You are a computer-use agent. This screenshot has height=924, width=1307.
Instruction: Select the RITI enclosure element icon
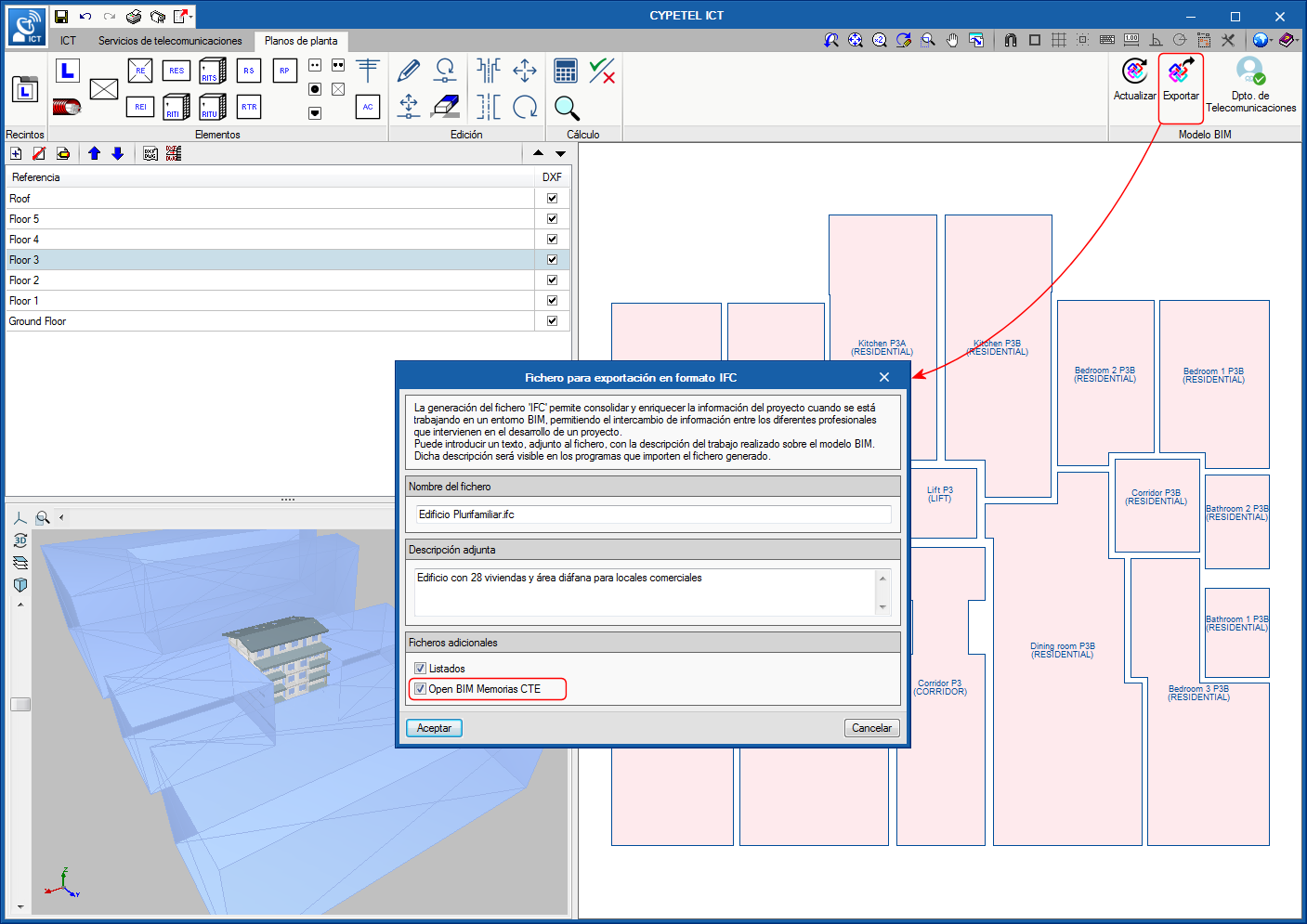pos(176,107)
